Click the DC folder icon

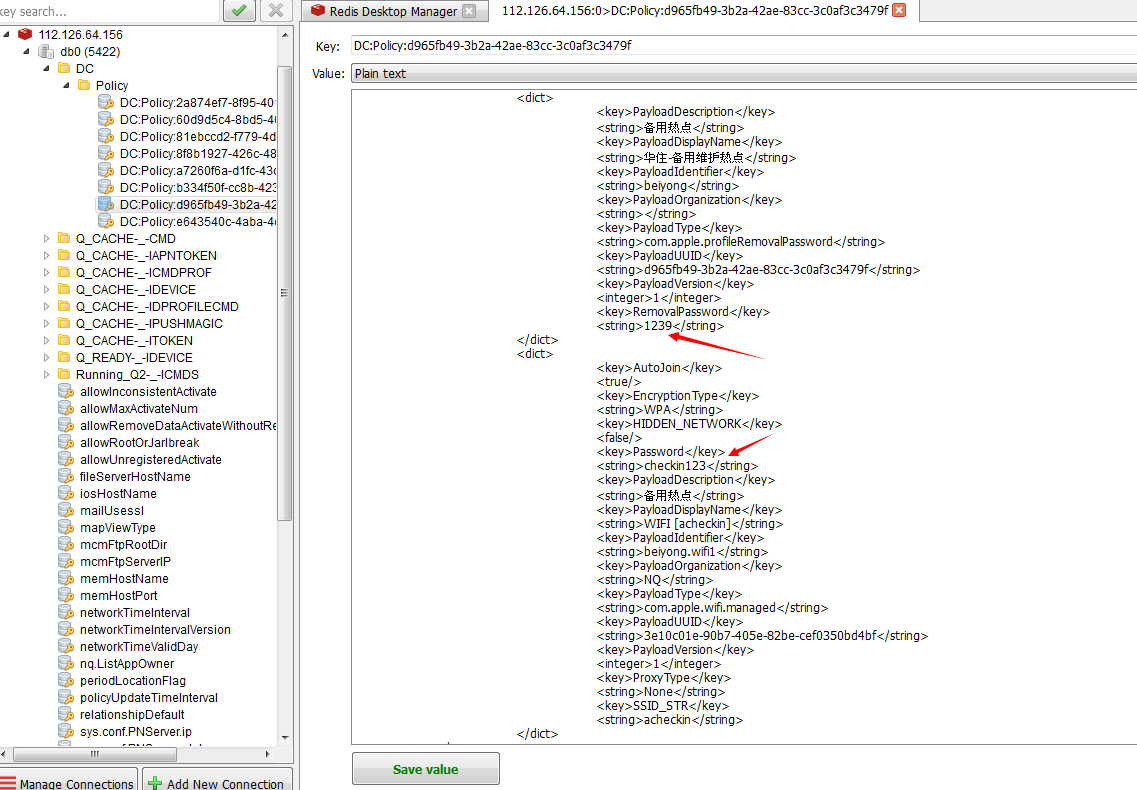pyautogui.click(x=63, y=68)
